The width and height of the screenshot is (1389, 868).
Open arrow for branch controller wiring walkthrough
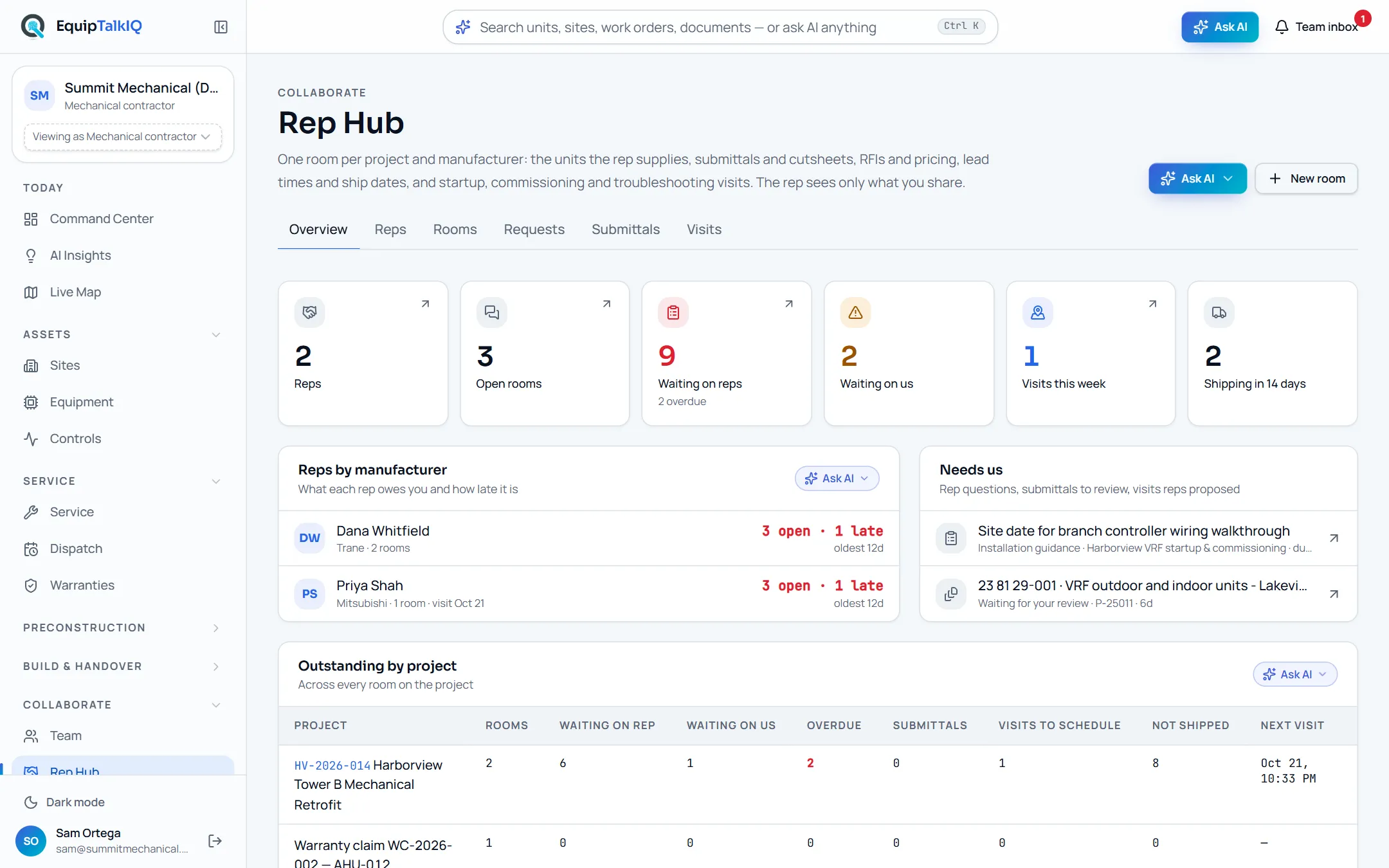pos(1334,538)
